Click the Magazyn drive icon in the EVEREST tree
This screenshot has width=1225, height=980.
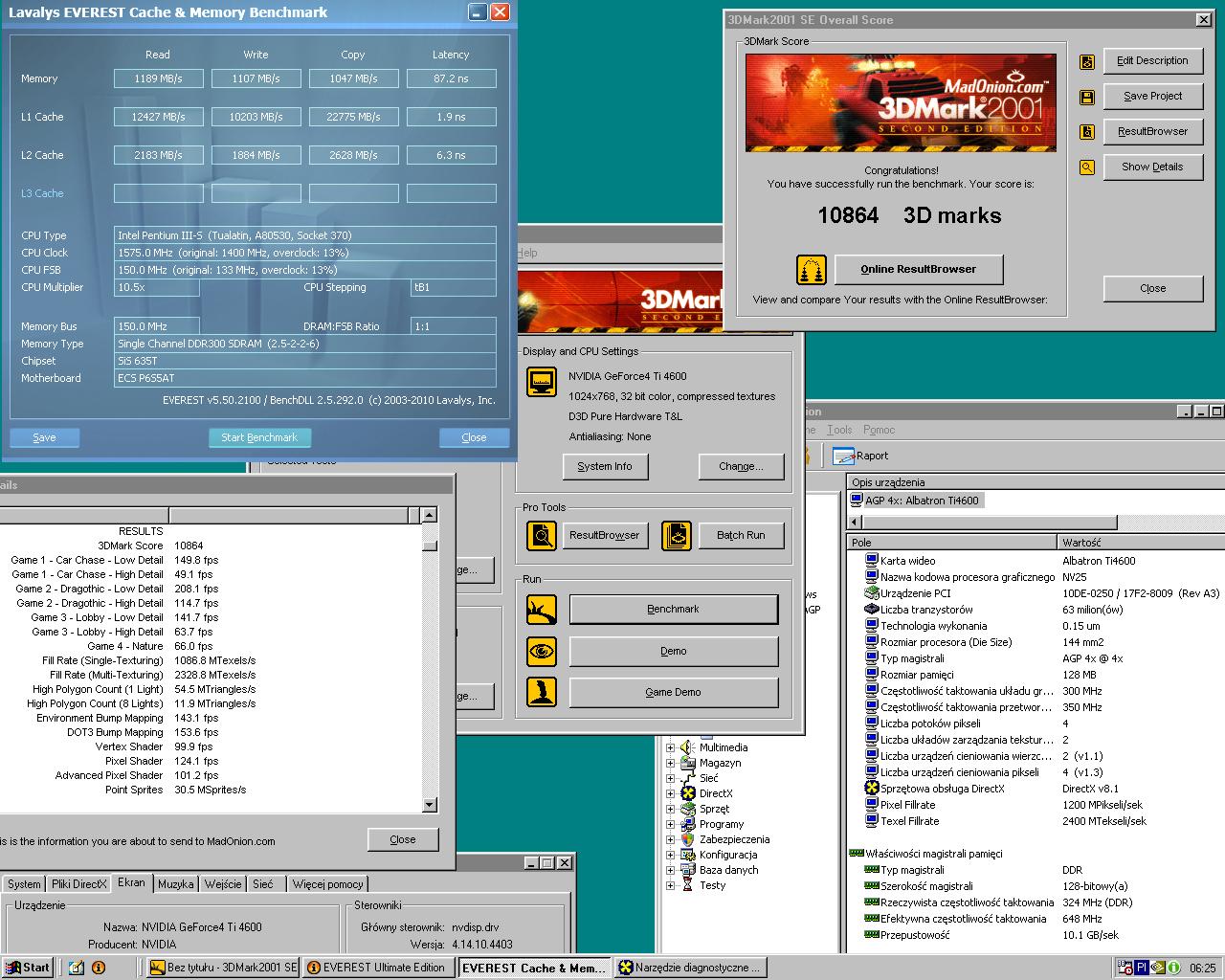[687, 763]
